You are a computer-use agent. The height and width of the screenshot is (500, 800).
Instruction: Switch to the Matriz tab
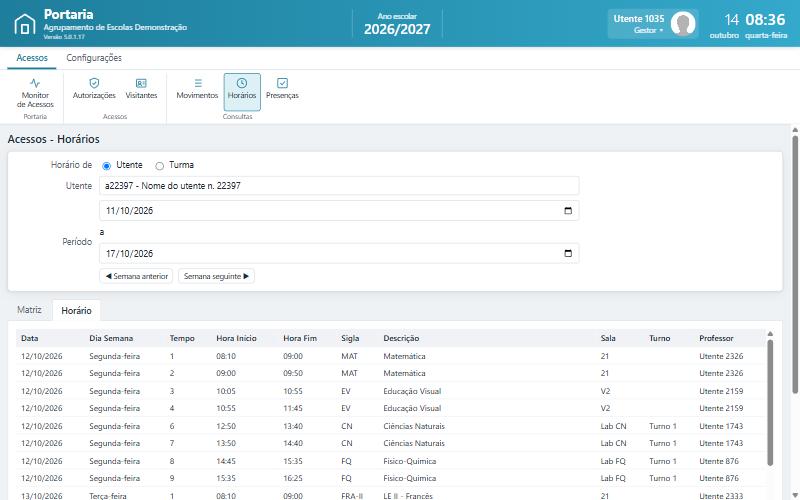[29, 310]
